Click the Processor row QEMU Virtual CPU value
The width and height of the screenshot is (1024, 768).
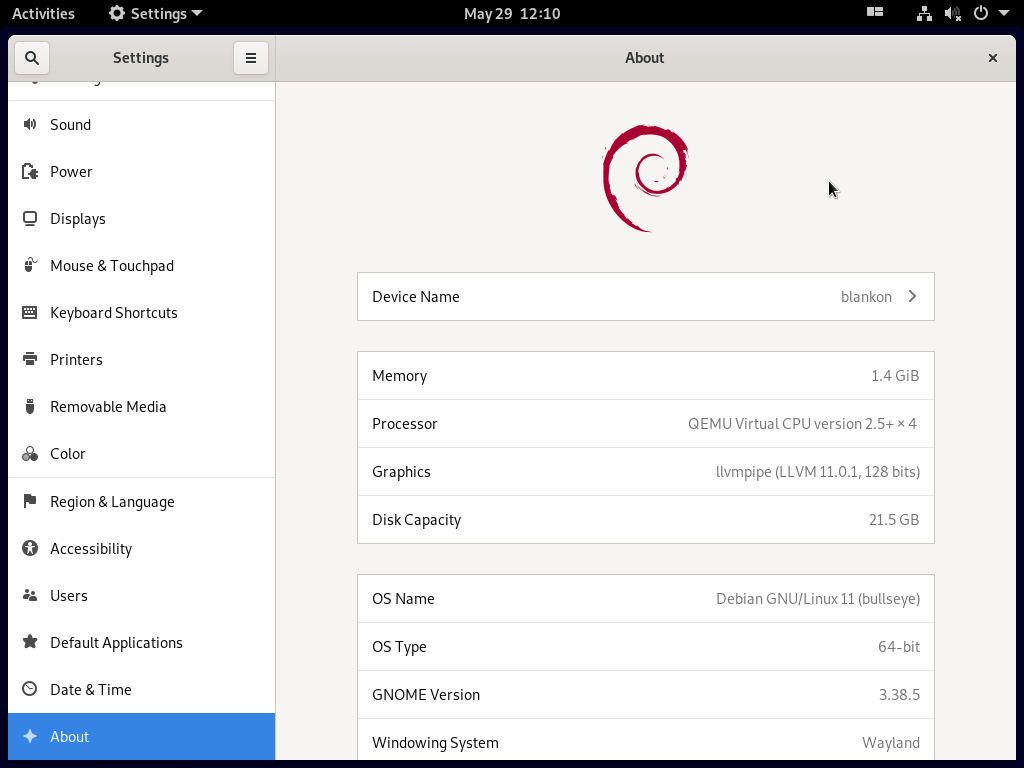[802, 423]
